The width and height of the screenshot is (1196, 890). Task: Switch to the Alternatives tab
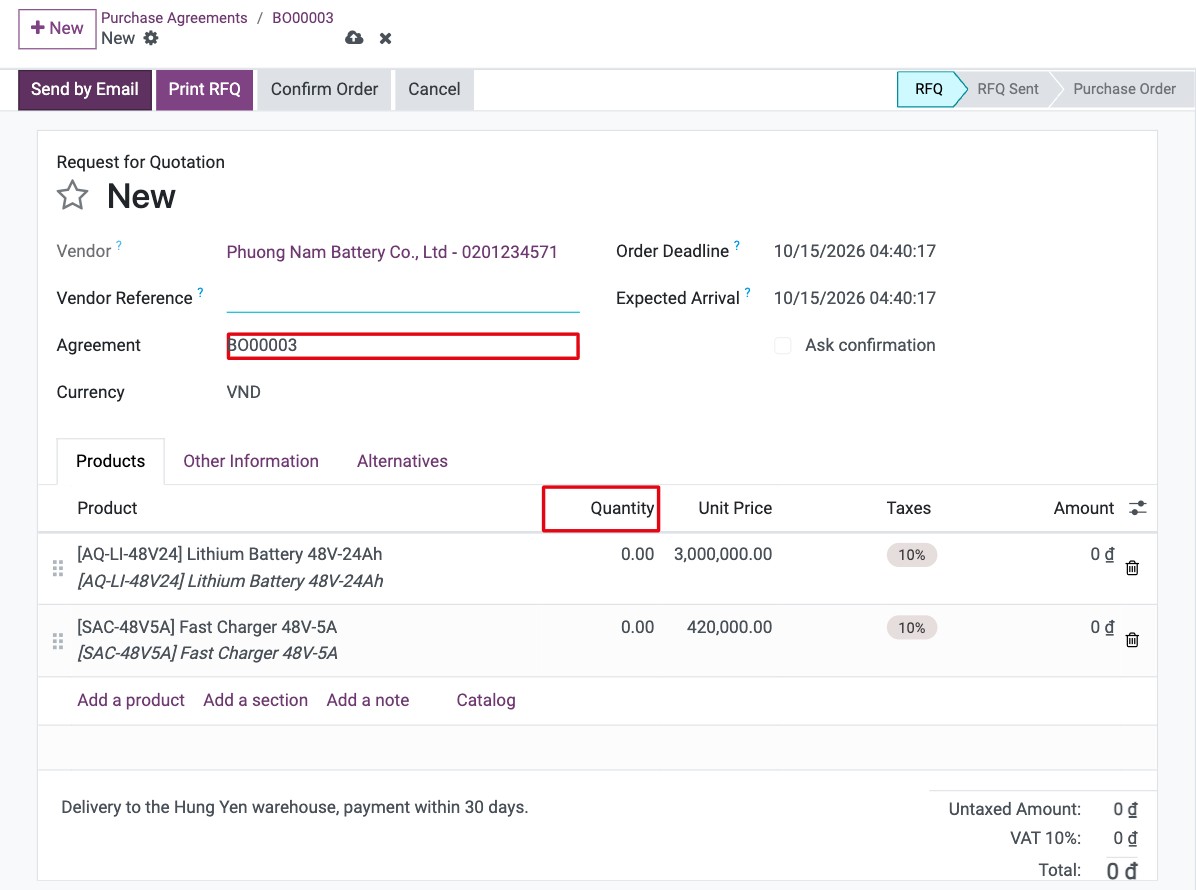[x=402, y=461]
